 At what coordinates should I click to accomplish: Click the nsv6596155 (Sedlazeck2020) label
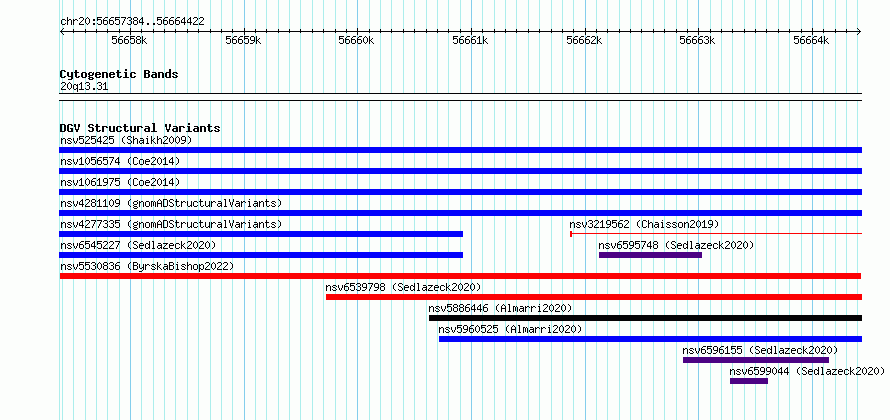point(760,350)
